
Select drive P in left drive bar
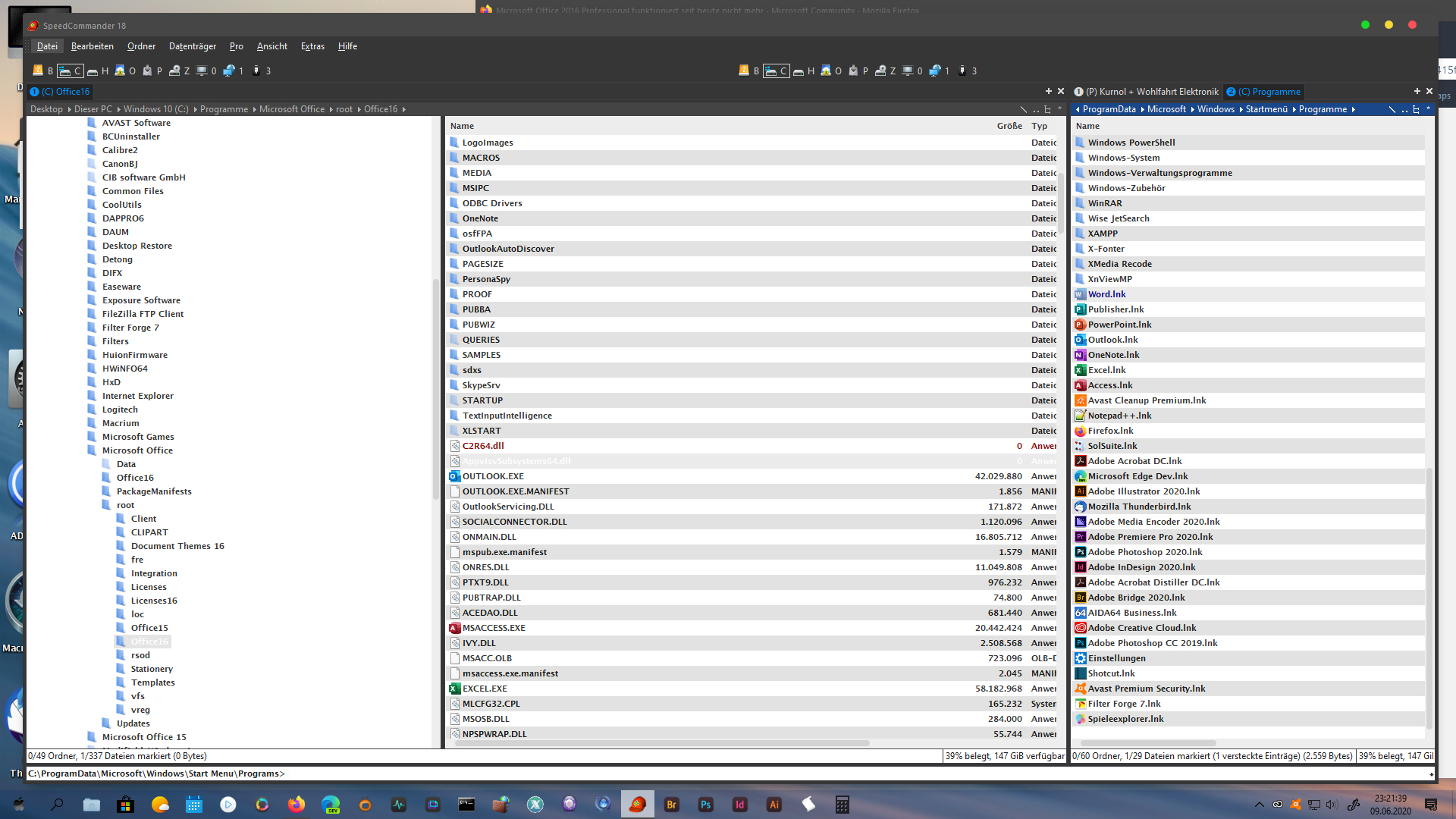[152, 71]
